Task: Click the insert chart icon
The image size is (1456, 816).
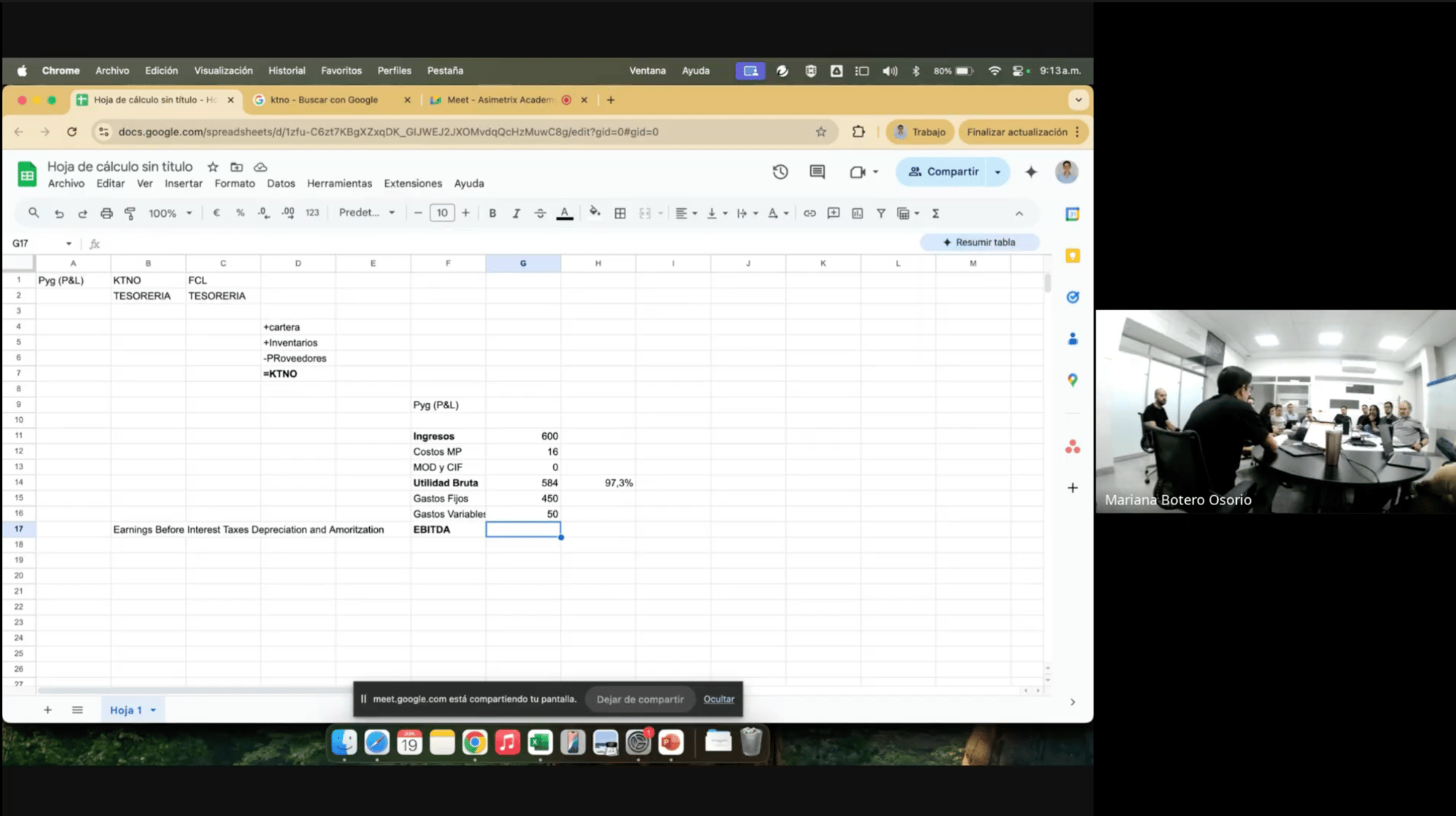Action: (x=858, y=213)
